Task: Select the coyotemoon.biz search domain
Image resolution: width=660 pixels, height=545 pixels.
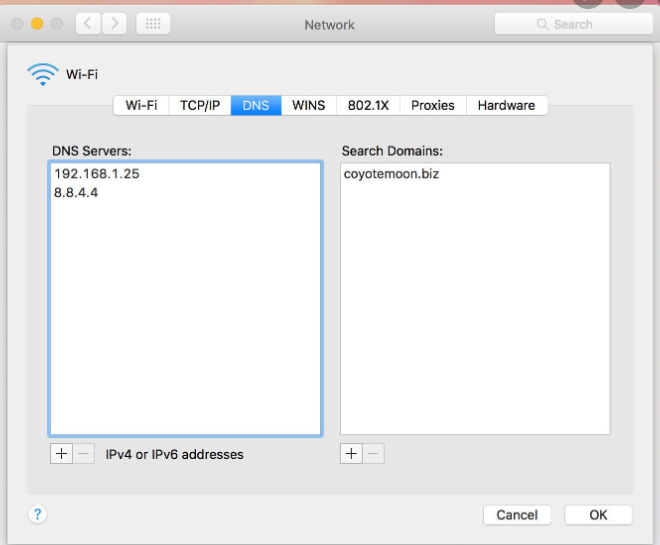Action: point(391,174)
